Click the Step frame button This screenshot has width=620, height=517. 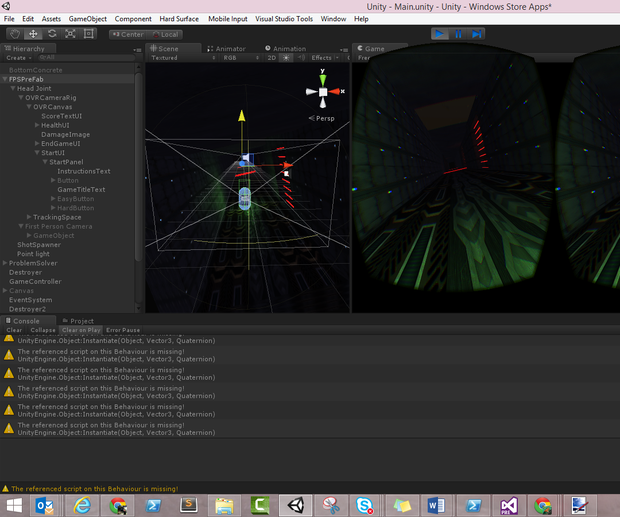click(476, 34)
